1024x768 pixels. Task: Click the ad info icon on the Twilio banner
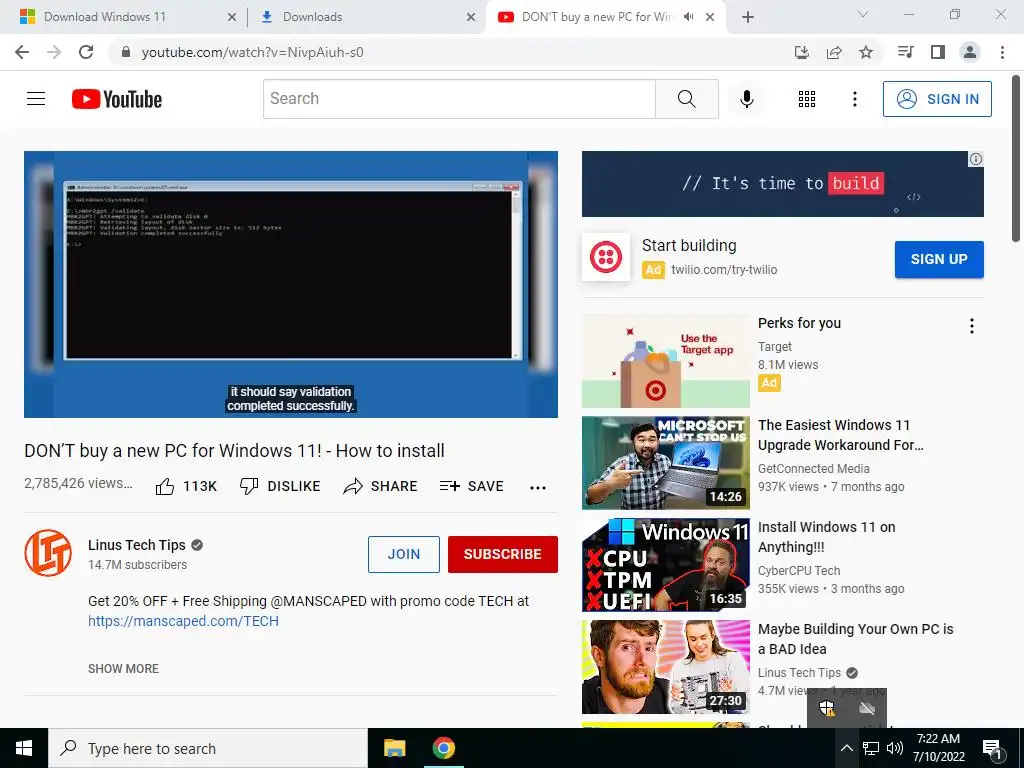[976, 159]
